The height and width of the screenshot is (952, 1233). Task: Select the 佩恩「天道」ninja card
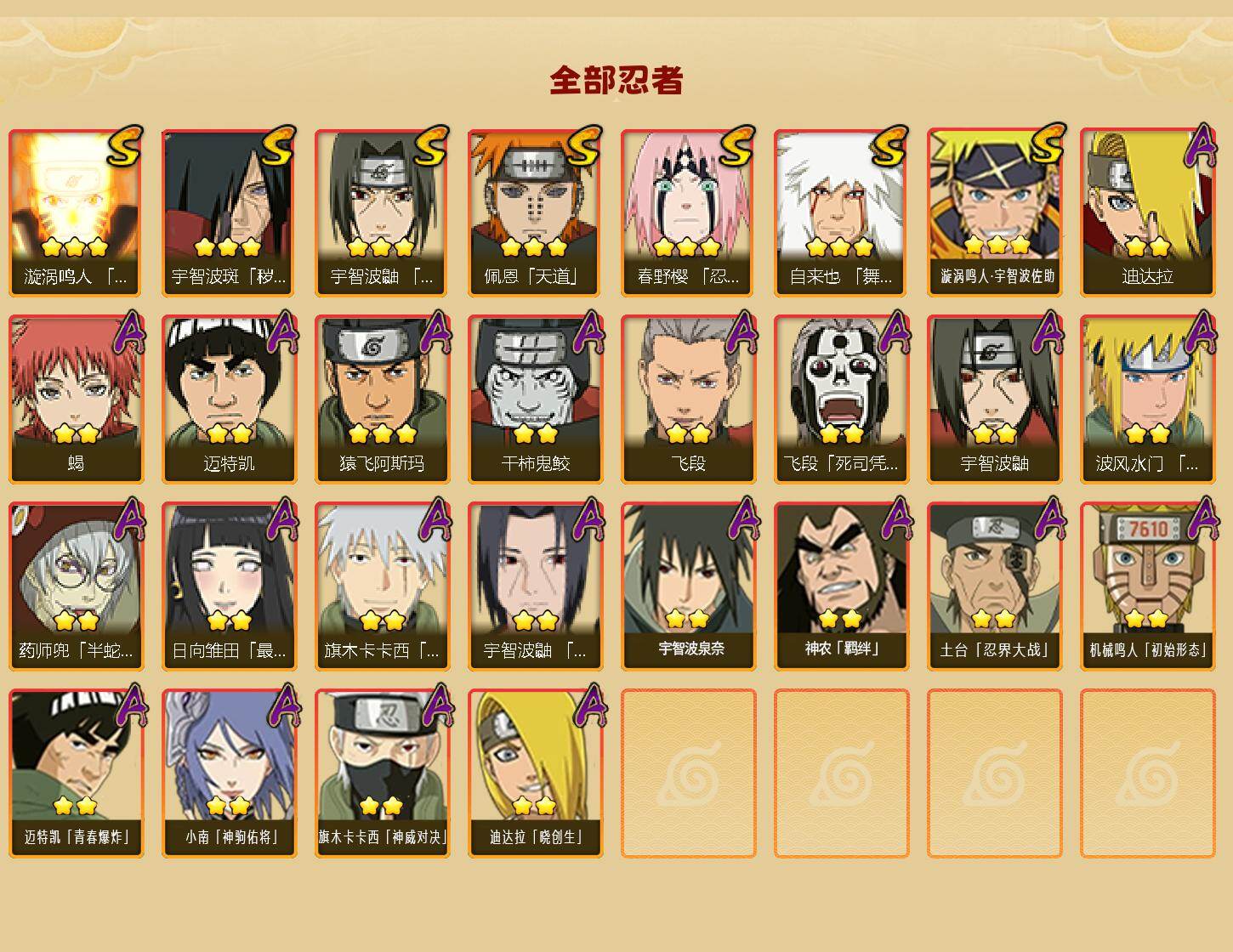pyautogui.click(x=535, y=212)
